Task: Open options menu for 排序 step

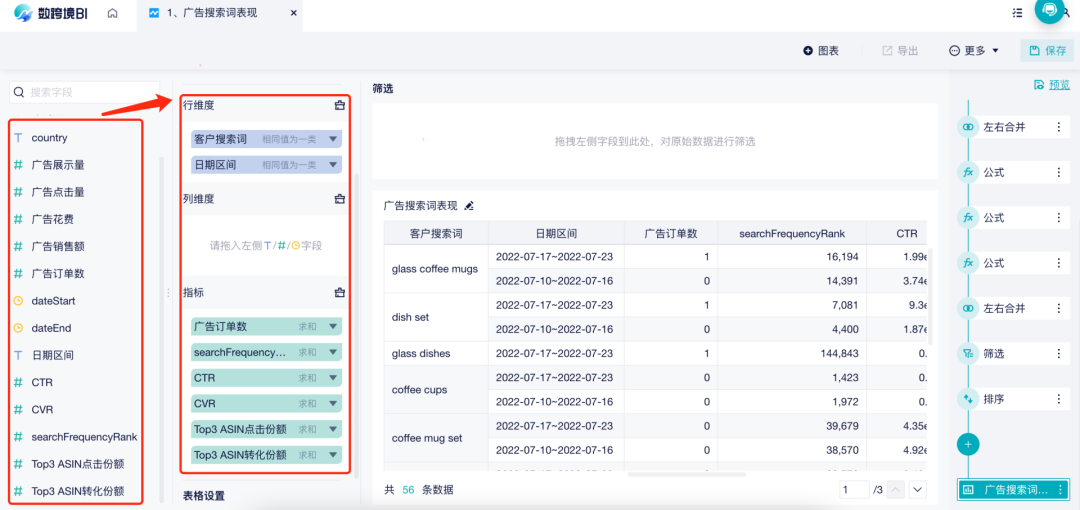Action: (x=1059, y=399)
